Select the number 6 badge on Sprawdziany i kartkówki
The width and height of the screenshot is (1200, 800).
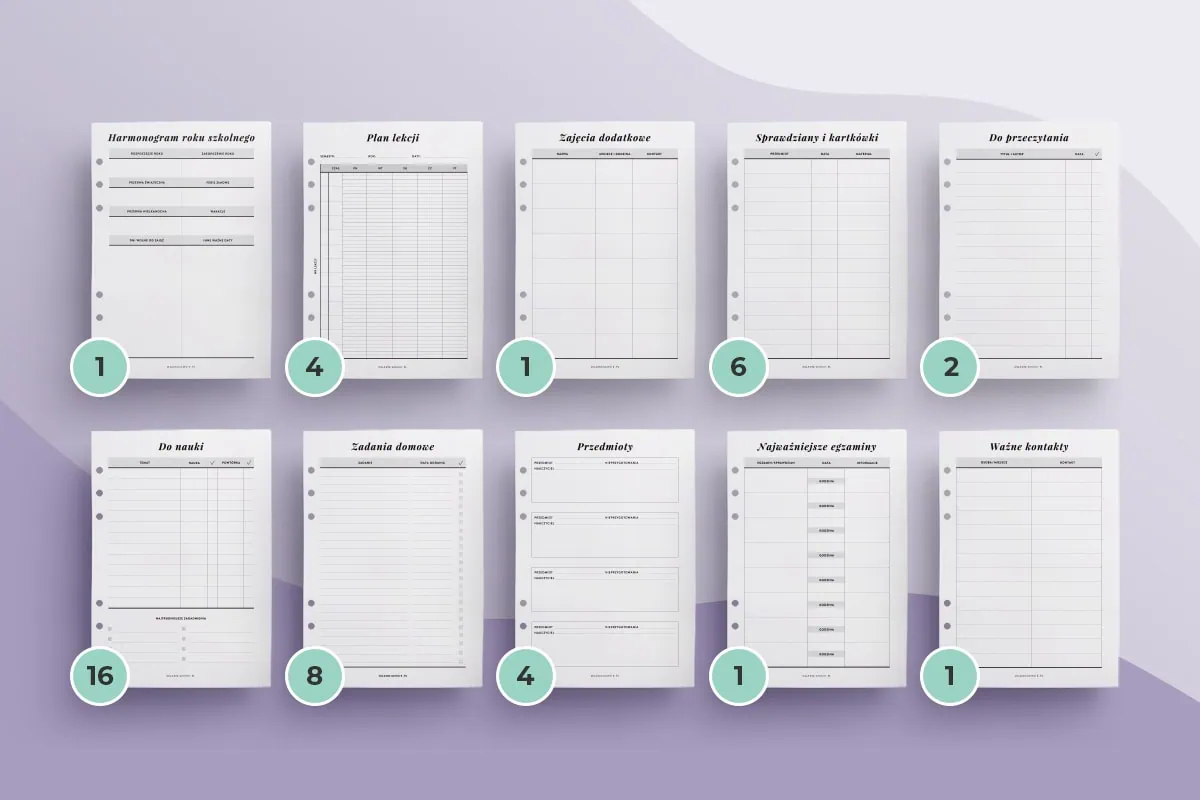(738, 366)
